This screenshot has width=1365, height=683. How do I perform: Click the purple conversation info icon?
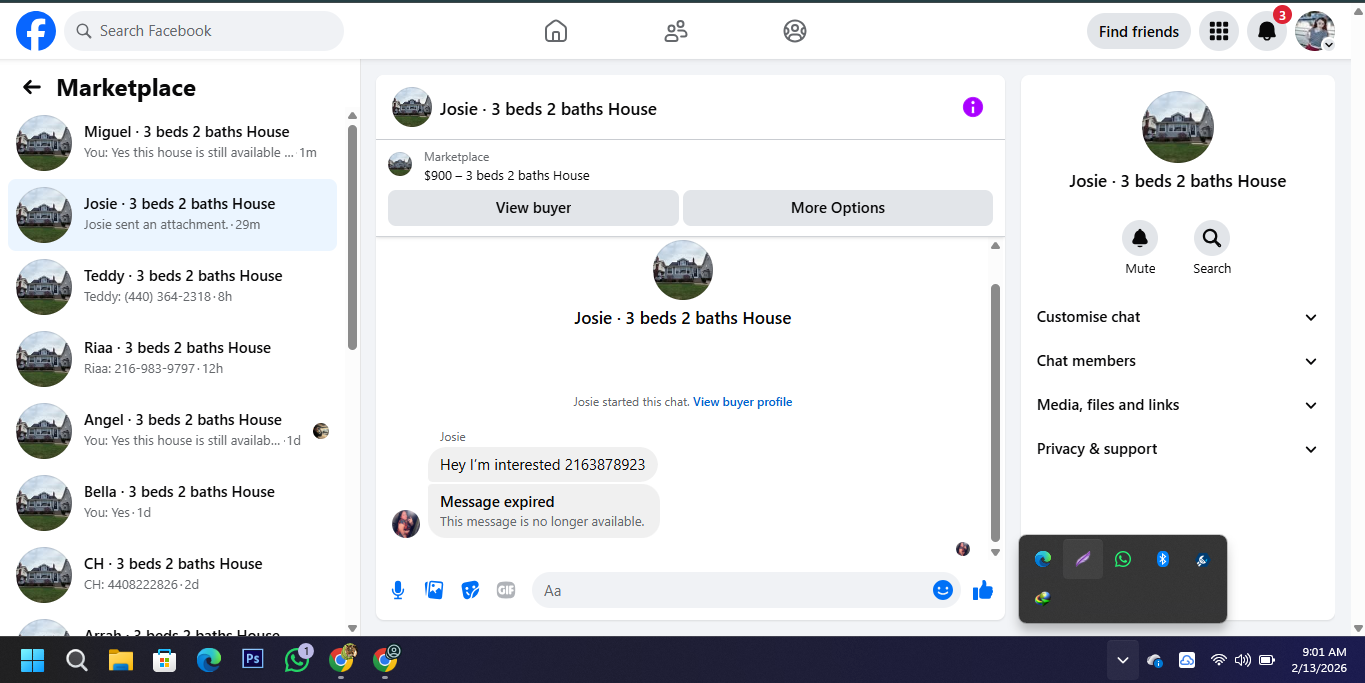973,107
